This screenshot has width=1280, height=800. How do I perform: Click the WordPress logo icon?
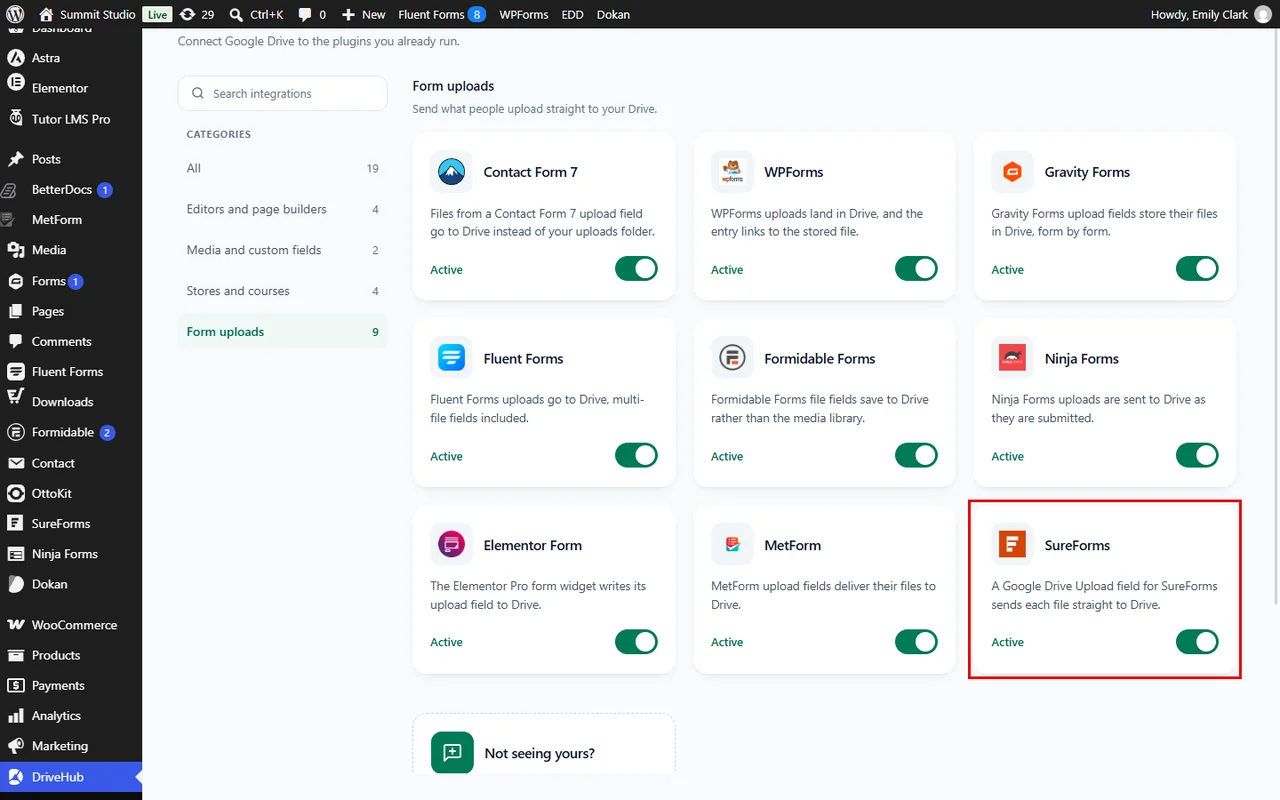coord(15,15)
